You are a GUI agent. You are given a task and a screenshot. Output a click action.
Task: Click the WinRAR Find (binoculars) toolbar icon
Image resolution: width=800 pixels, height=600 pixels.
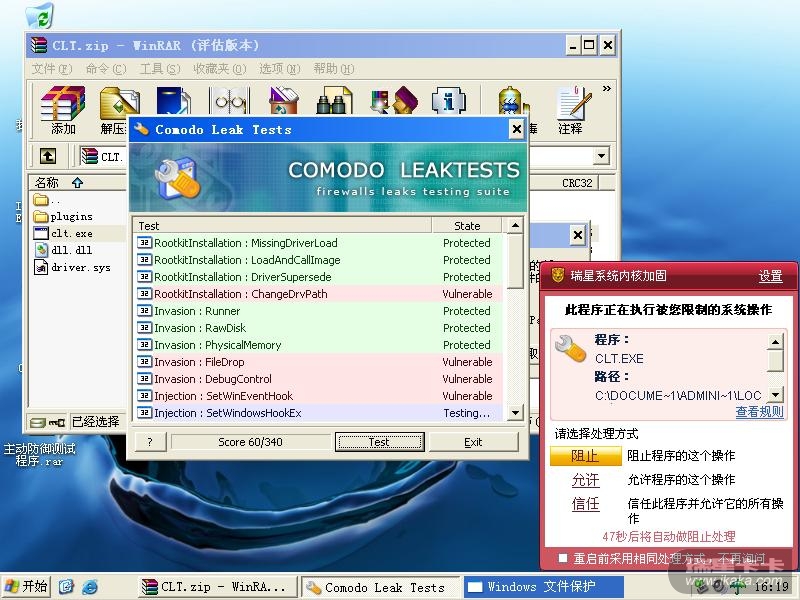pyautogui.click(x=334, y=101)
